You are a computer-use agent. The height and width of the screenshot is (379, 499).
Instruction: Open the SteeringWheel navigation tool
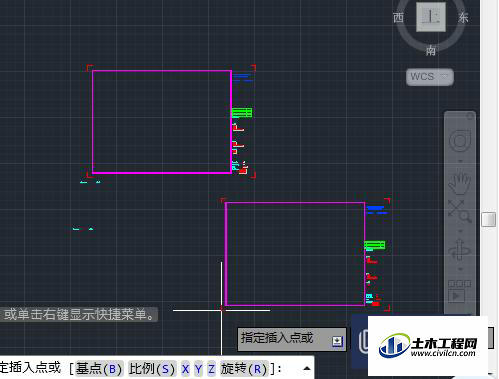coord(460,141)
